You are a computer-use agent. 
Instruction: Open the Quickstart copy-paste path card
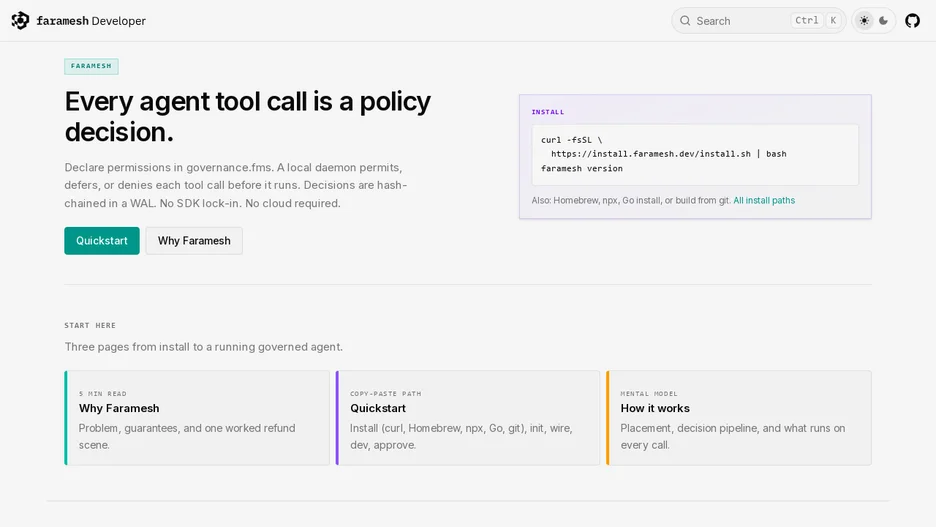pyautogui.click(x=467, y=418)
